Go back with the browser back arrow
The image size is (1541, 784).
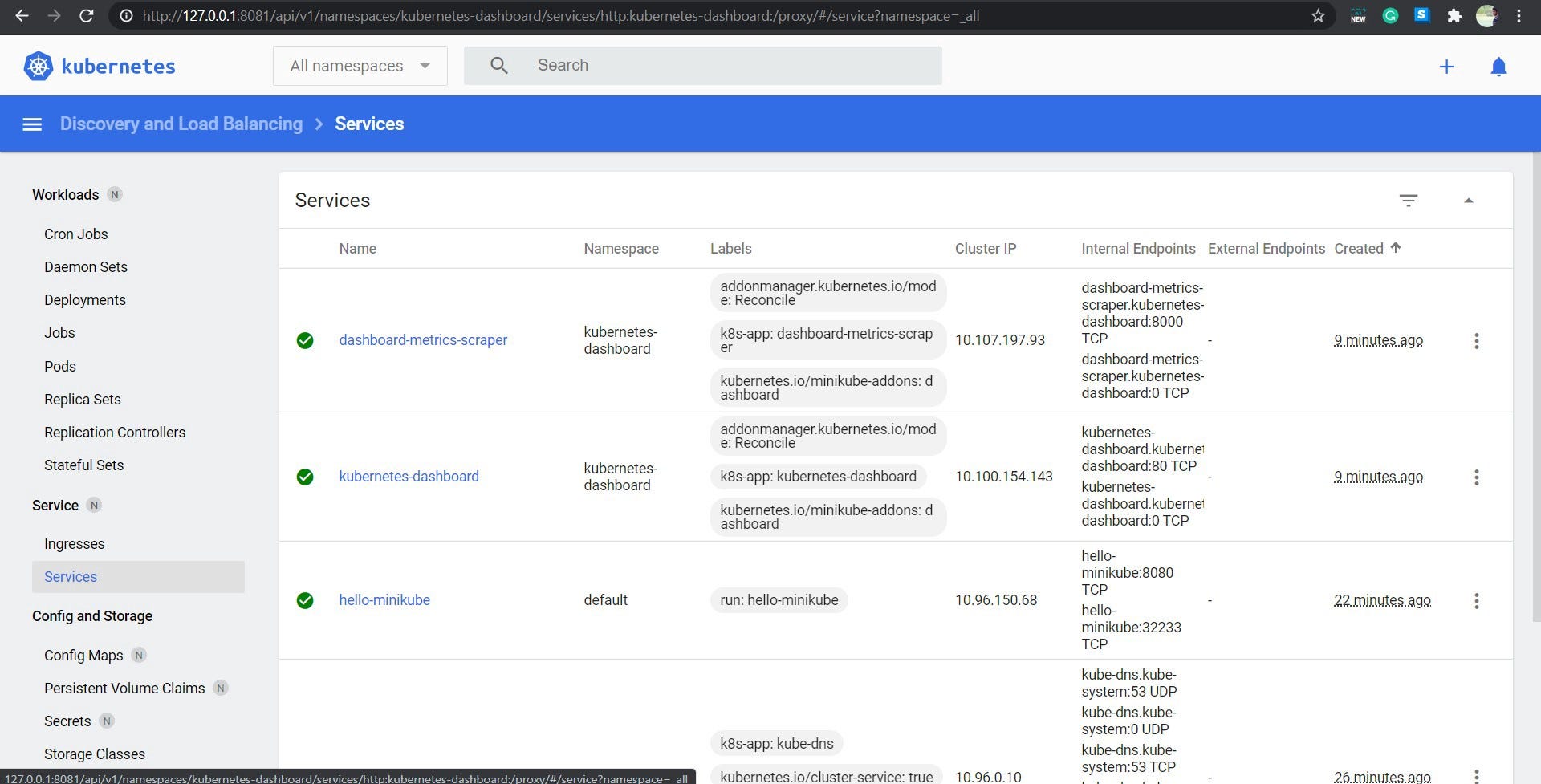[22, 16]
